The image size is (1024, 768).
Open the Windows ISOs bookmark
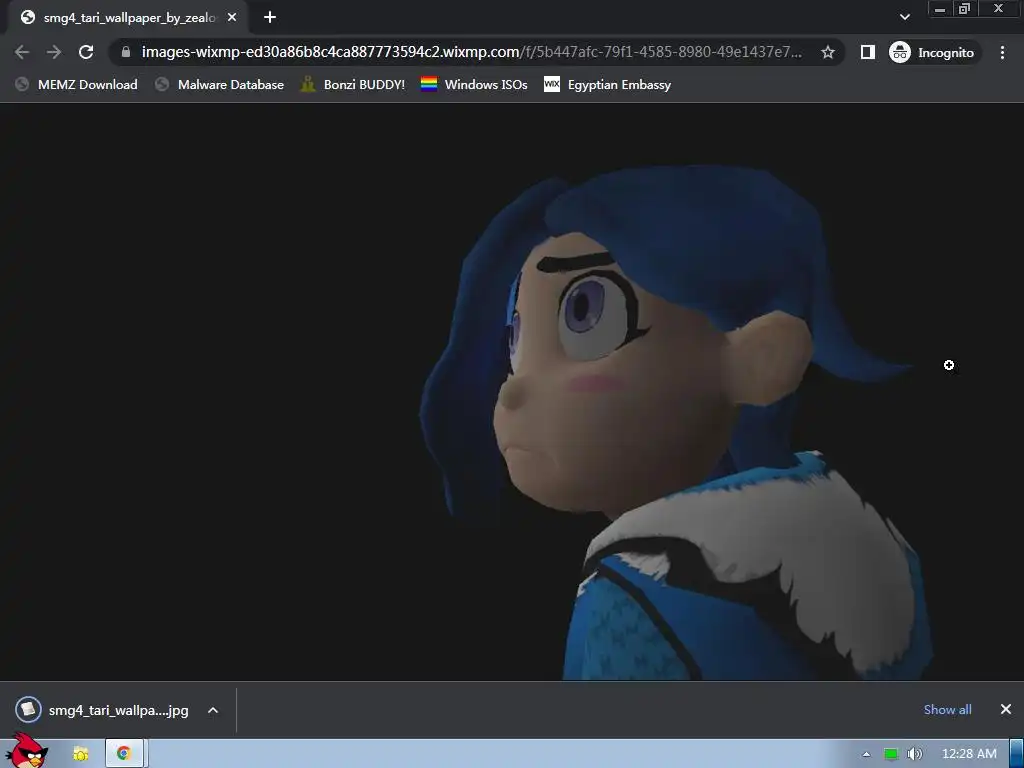(x=474, y=85)
